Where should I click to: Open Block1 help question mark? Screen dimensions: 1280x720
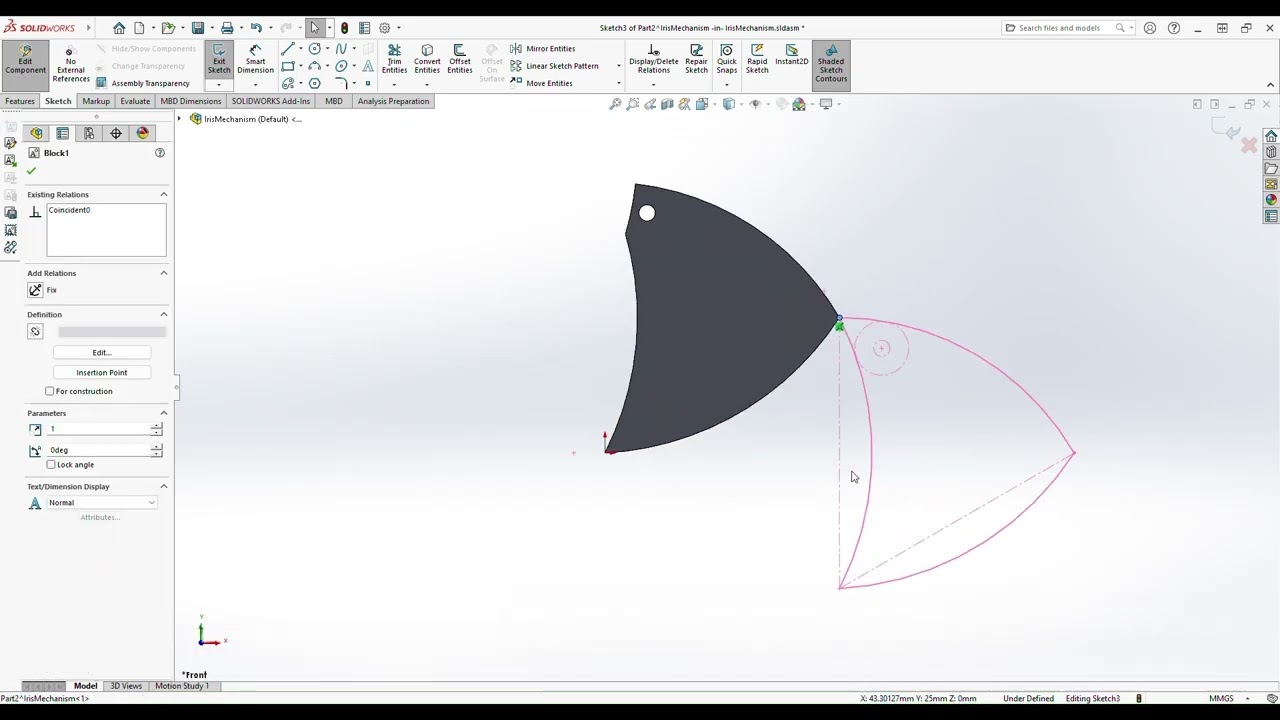pos(159,153)
